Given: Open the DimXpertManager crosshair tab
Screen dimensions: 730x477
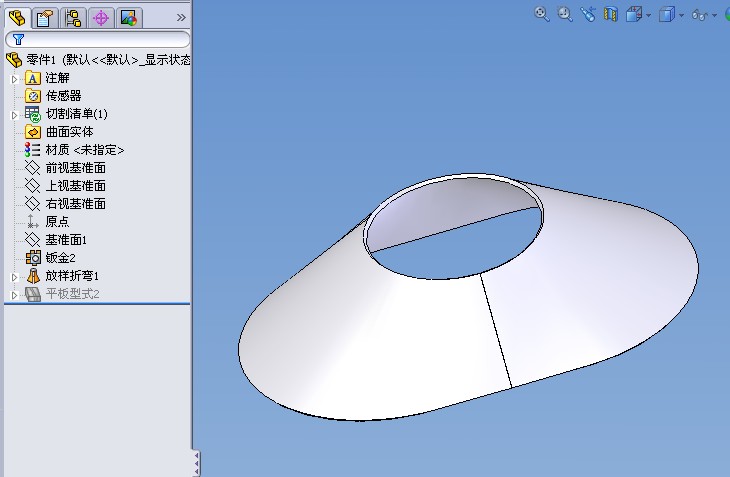Looking at the screenshot, I should pos(101,19).
